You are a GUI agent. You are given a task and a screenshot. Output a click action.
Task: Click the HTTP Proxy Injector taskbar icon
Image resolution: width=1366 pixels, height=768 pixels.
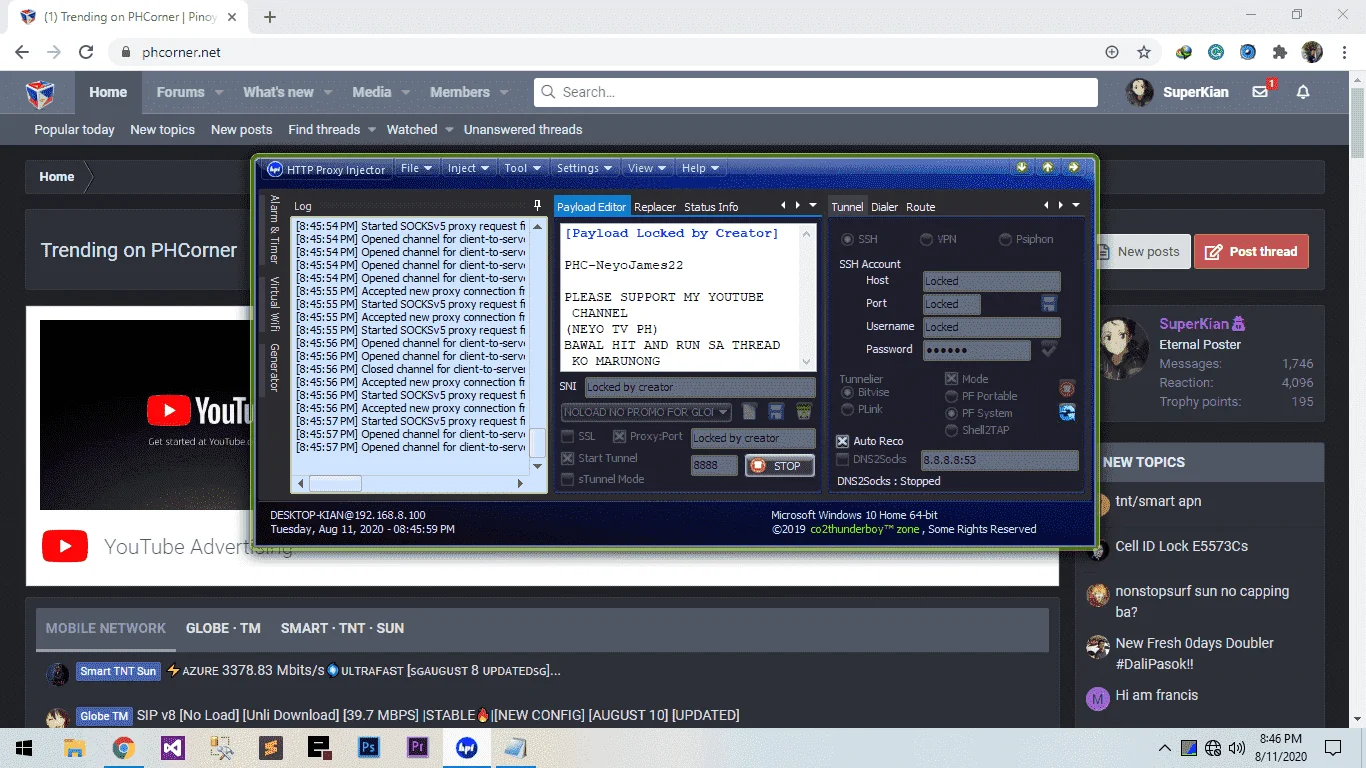point(467,747)
